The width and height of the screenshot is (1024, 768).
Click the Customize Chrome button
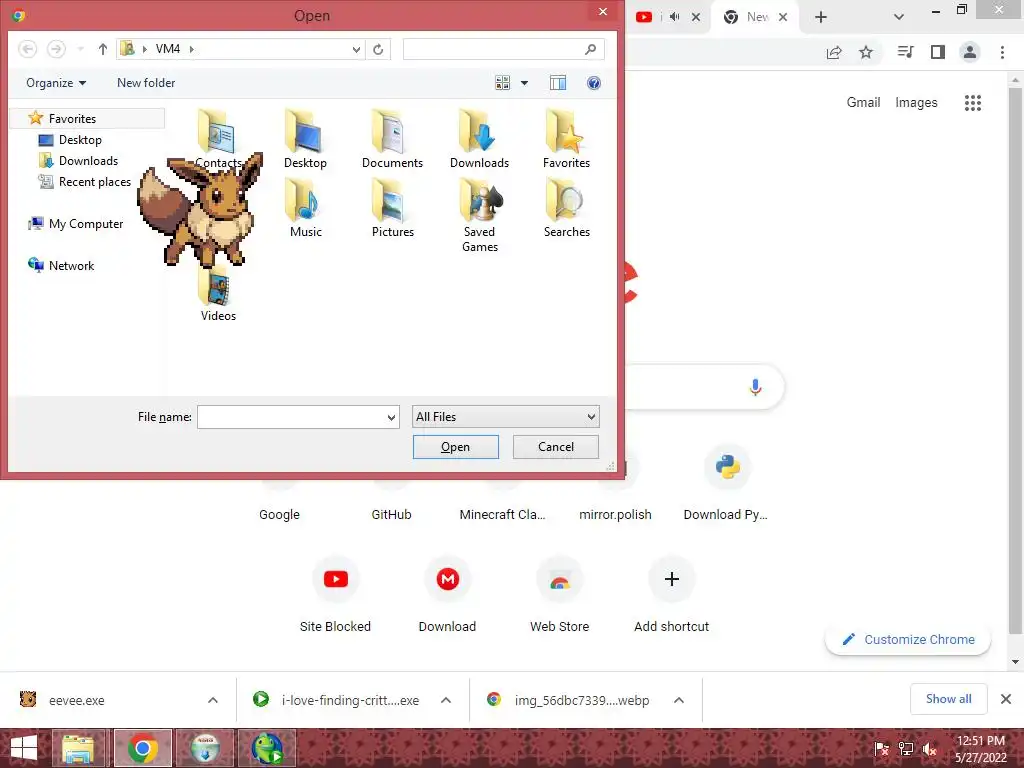point(908,639)
